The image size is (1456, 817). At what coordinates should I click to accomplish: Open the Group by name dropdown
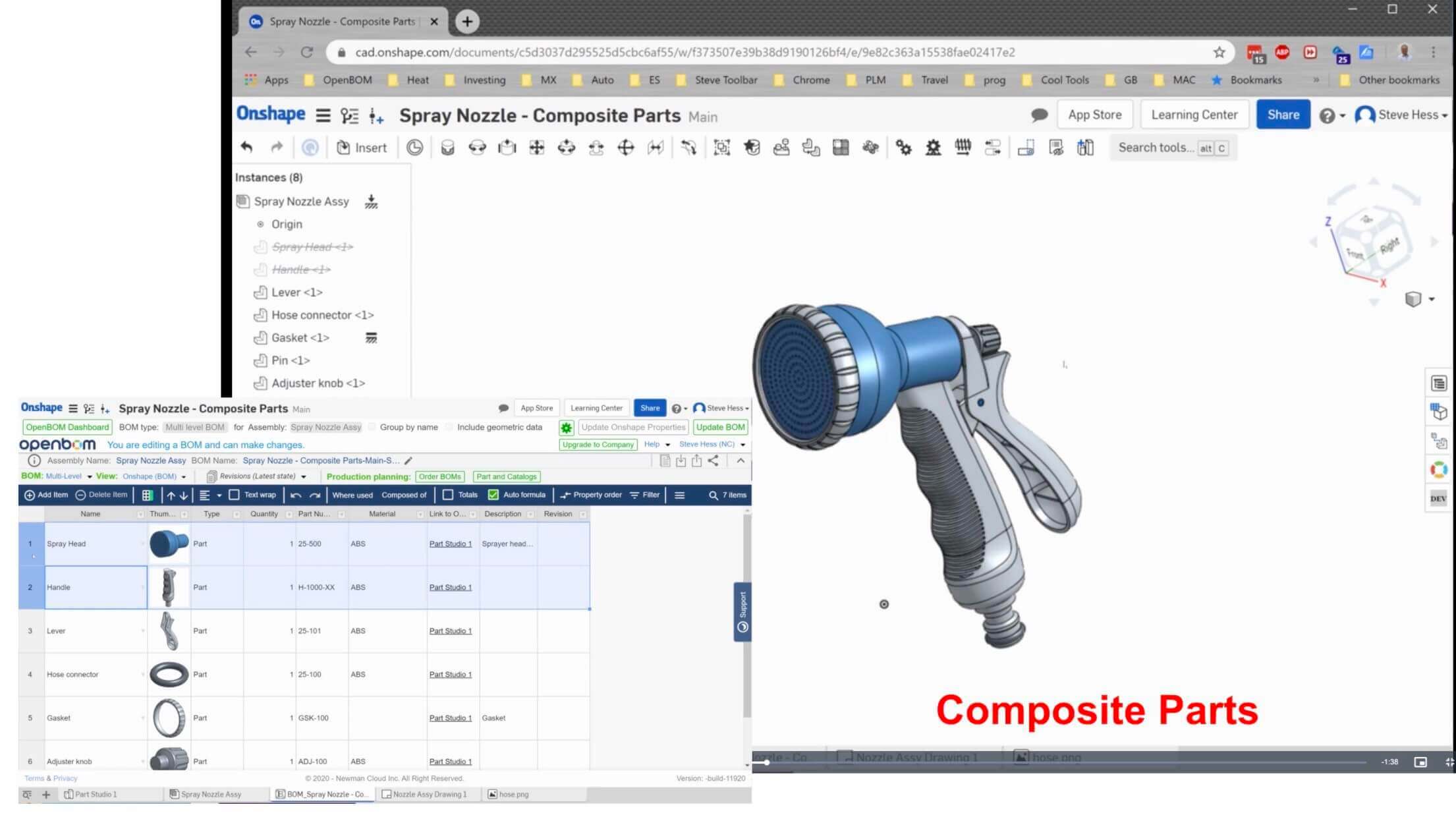coord(408,427)
